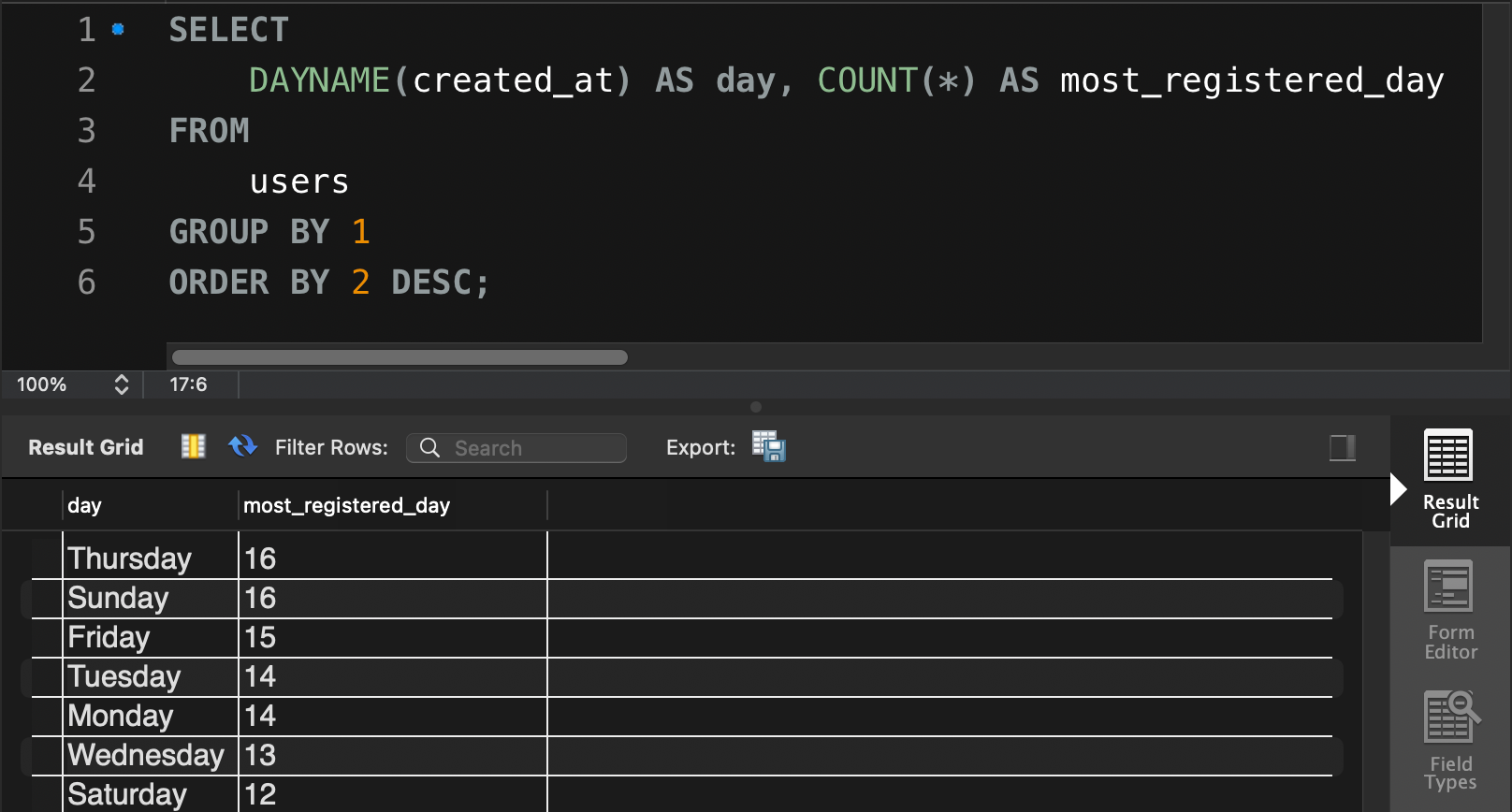The image size is (1512, 812).
Task: Click the row selector for Thursday row
Action: point(47,558)
